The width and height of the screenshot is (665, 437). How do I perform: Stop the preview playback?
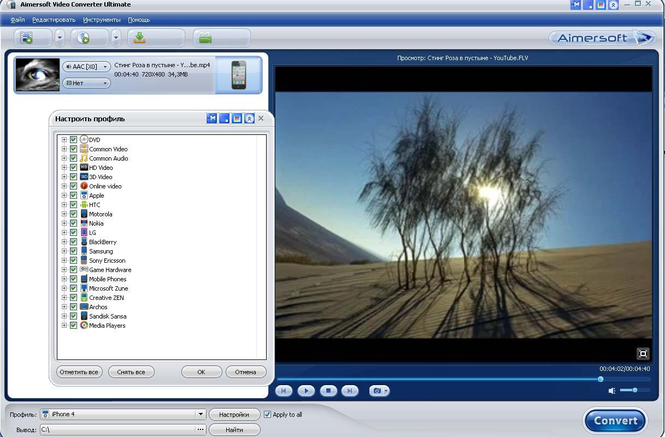(328, 391)
